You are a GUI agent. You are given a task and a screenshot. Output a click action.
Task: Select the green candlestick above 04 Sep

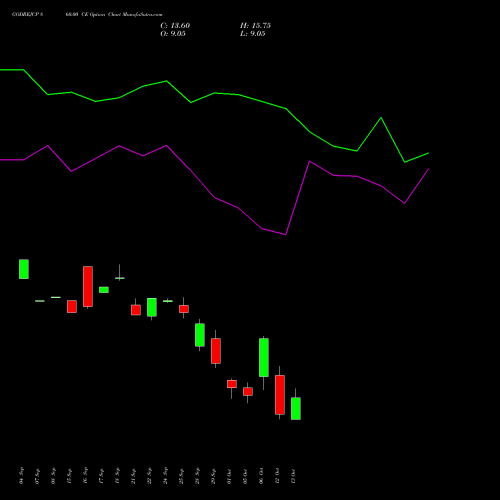tap(24, 269)
